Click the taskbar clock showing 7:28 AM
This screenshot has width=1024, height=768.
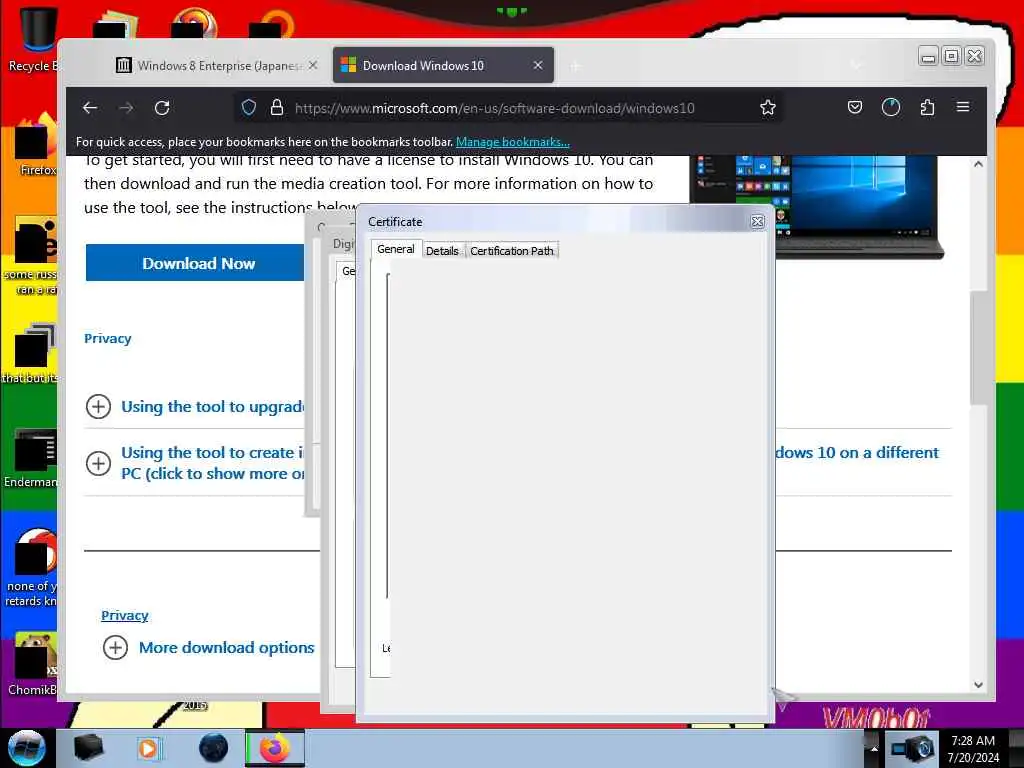(x=973, y=748)
